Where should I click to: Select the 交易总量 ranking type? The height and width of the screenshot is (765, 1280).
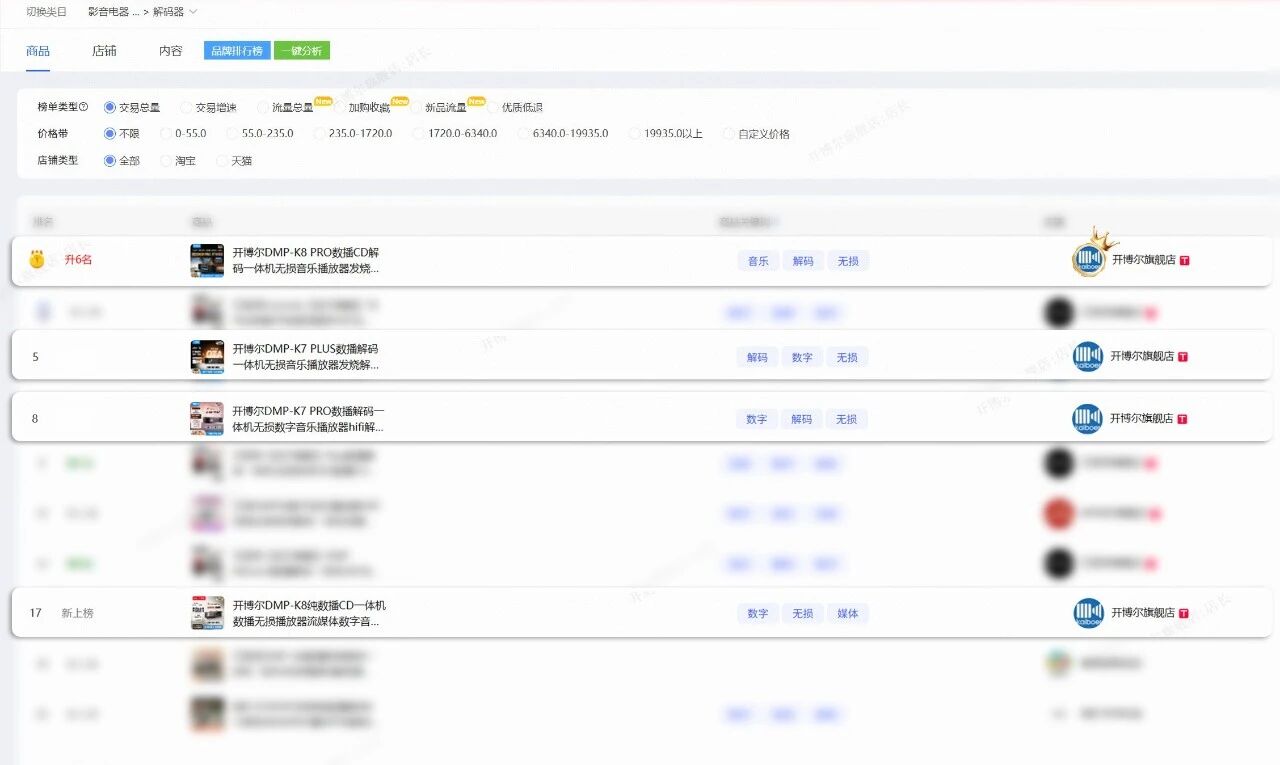click(132, 107)
